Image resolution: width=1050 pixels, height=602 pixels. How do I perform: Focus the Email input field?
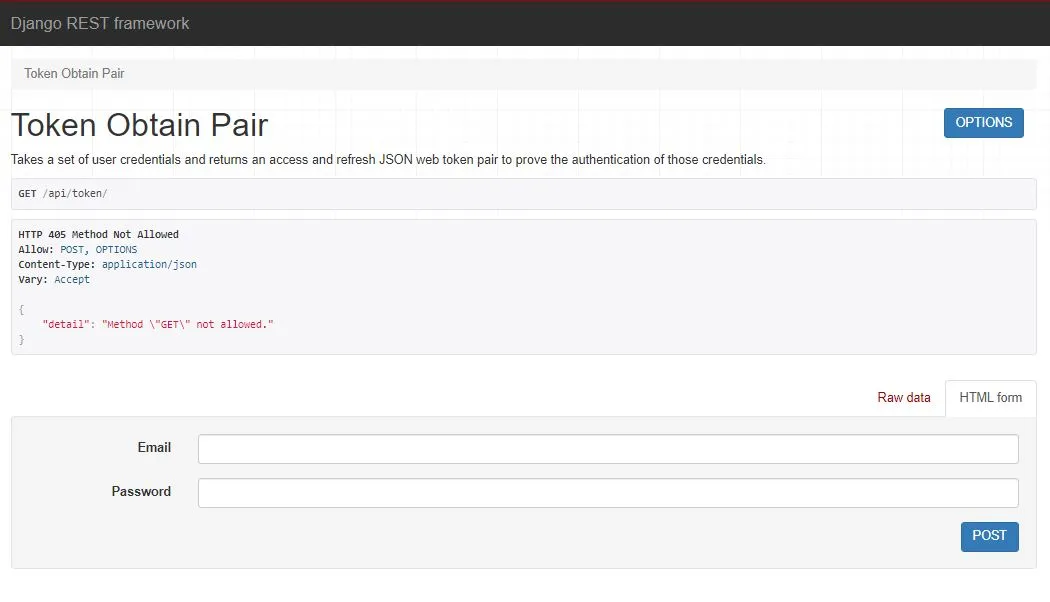point(608,449)
